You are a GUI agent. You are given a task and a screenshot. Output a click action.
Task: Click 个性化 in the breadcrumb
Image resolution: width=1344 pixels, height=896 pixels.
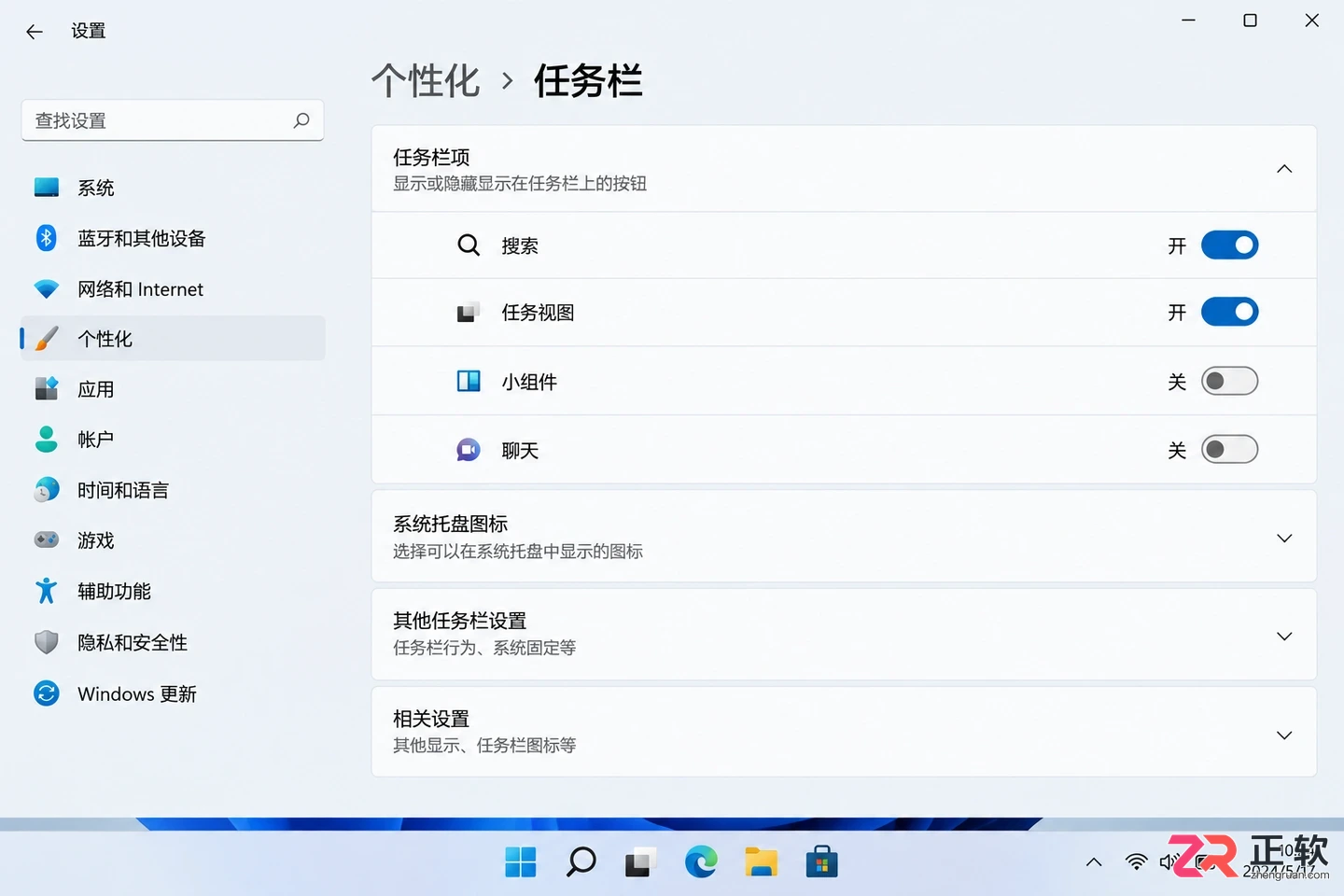coord(426,81)
